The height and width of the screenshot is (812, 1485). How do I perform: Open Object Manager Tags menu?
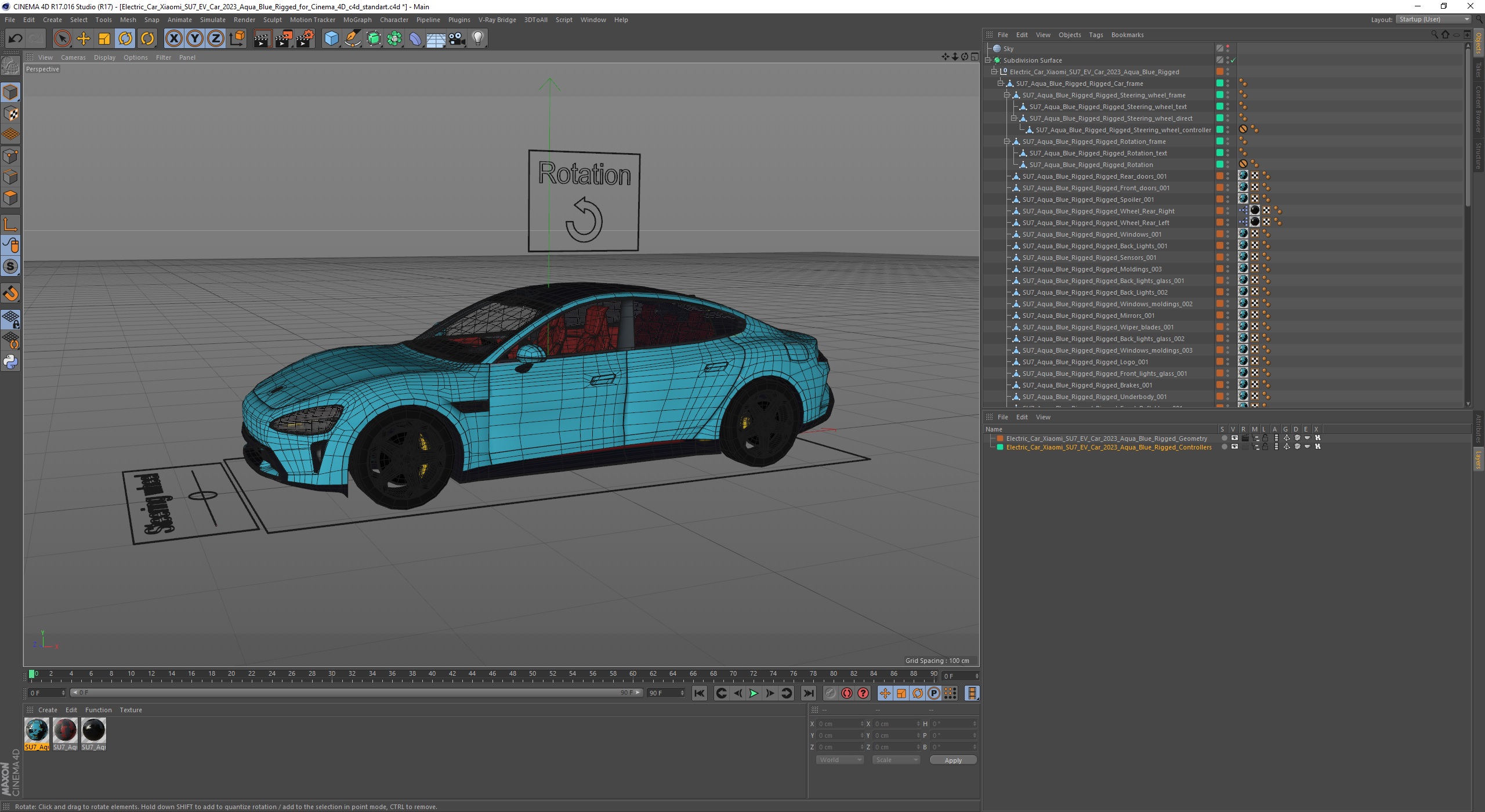(x=1096, y=35)
